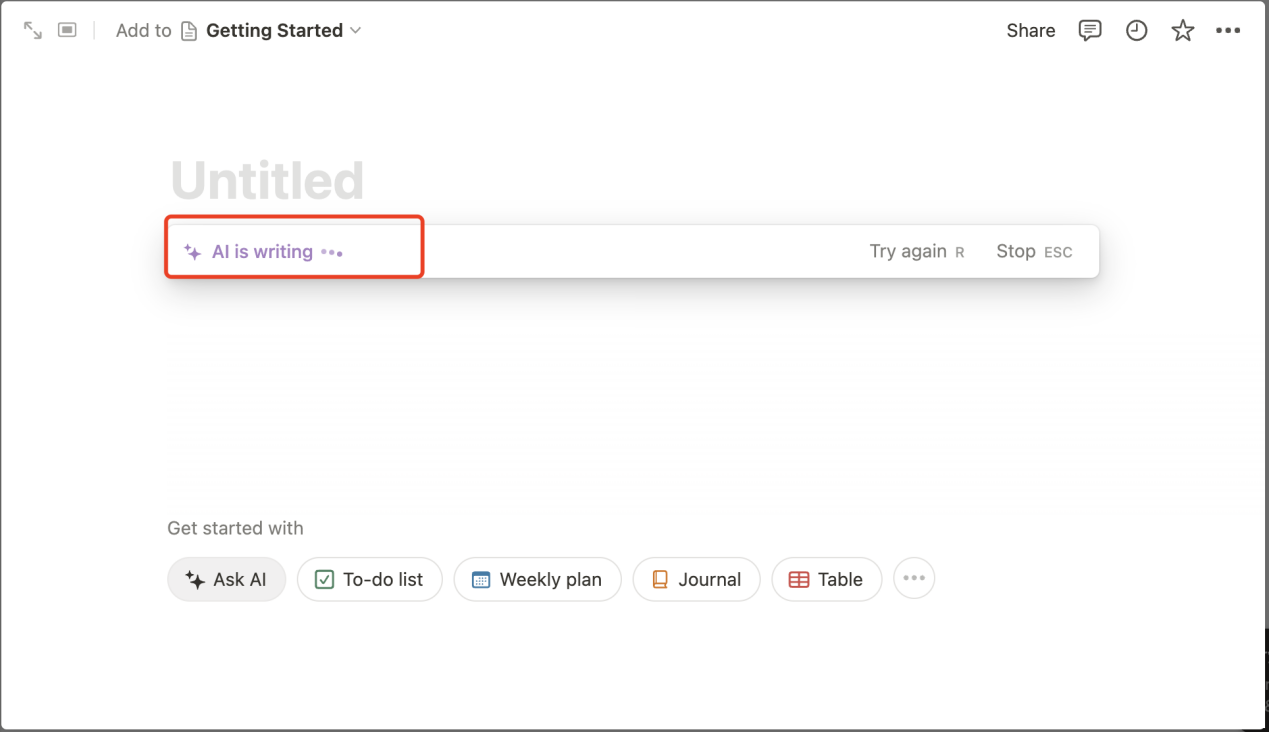Click the page document icon near Getting Started
Screen dimensions: 1269x732
189,31
